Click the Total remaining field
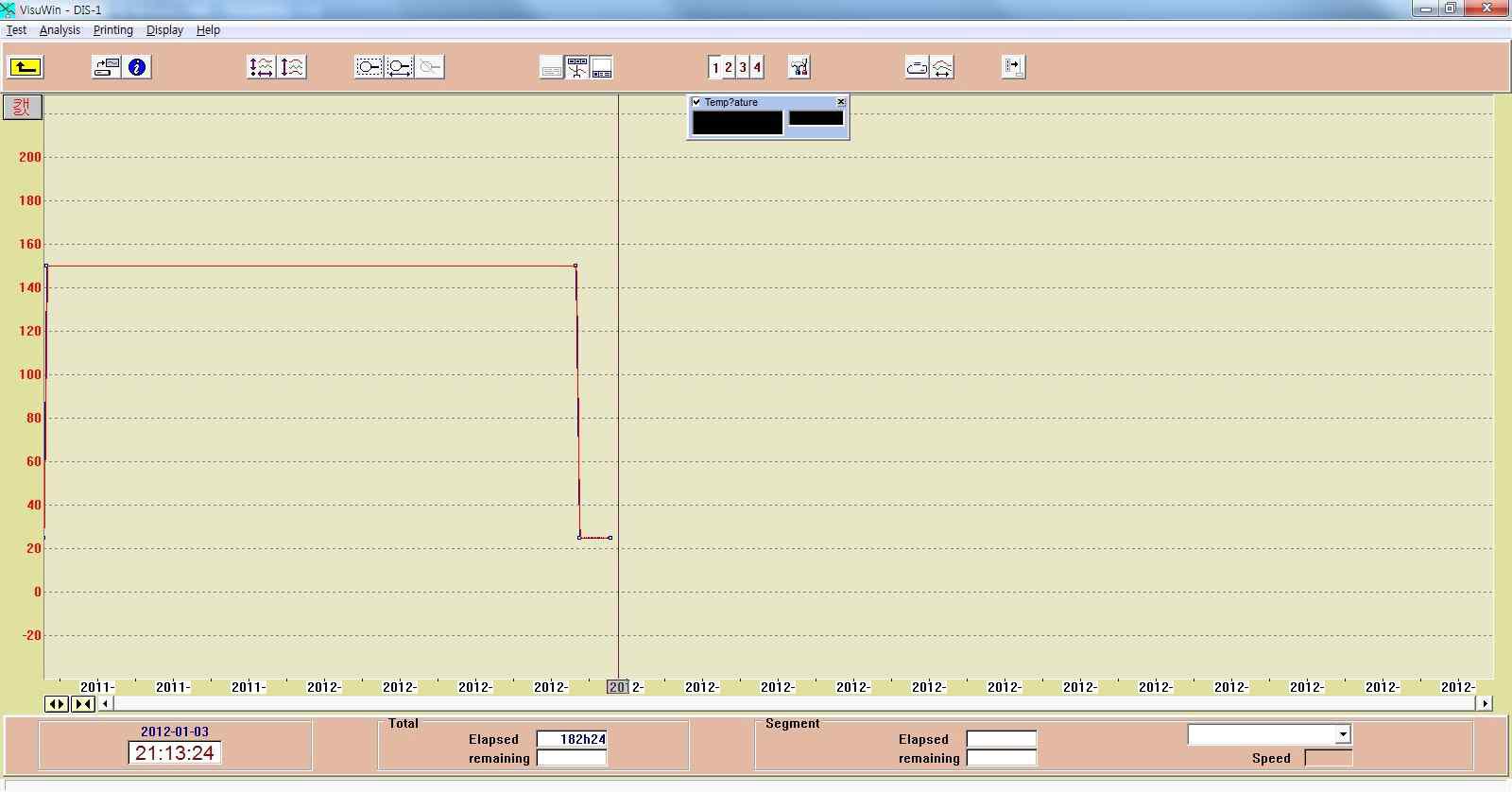The width and height of the screenshot is (1512, 792). point(572,758)
